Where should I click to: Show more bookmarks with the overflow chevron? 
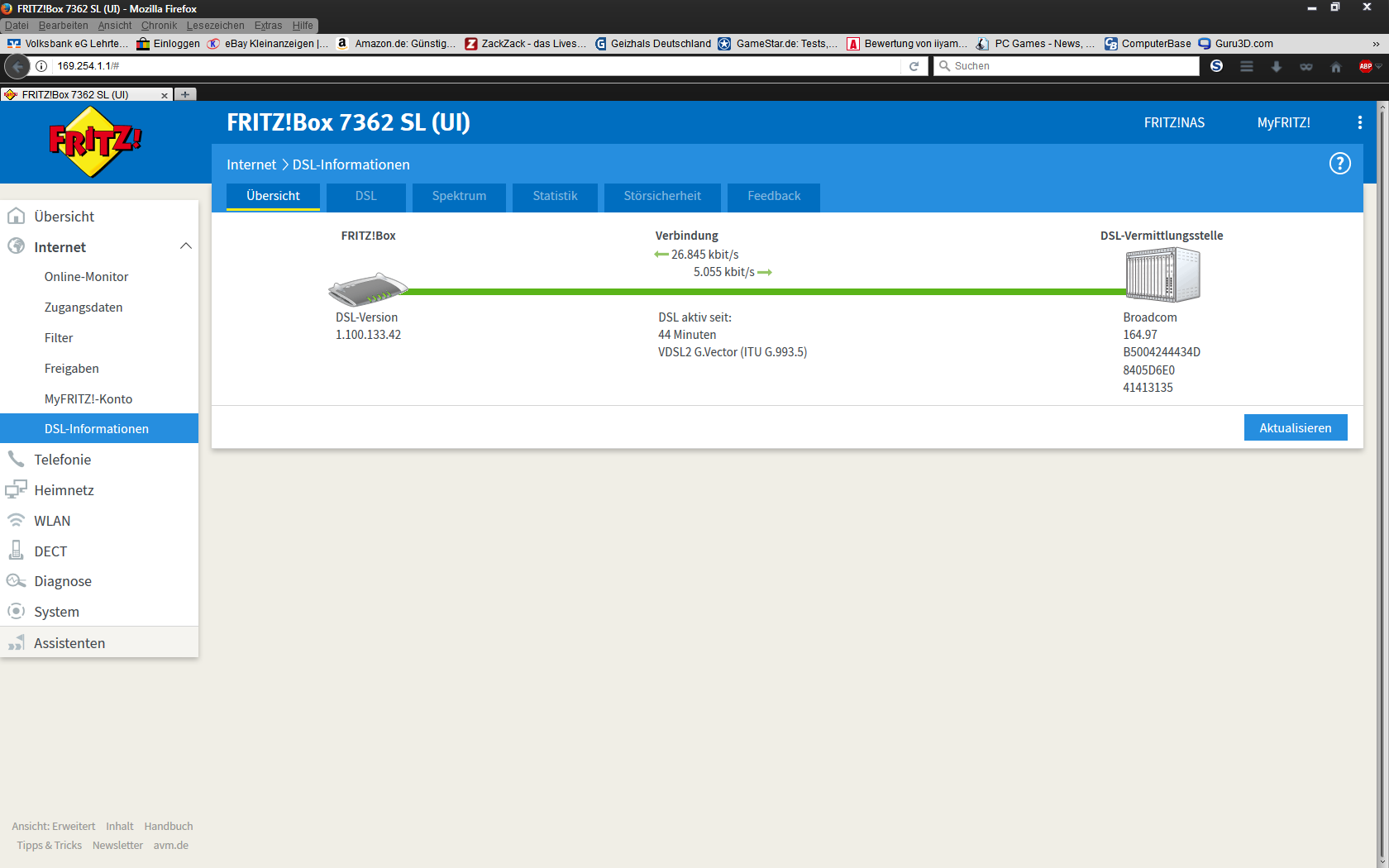[x=1376, y=44]
